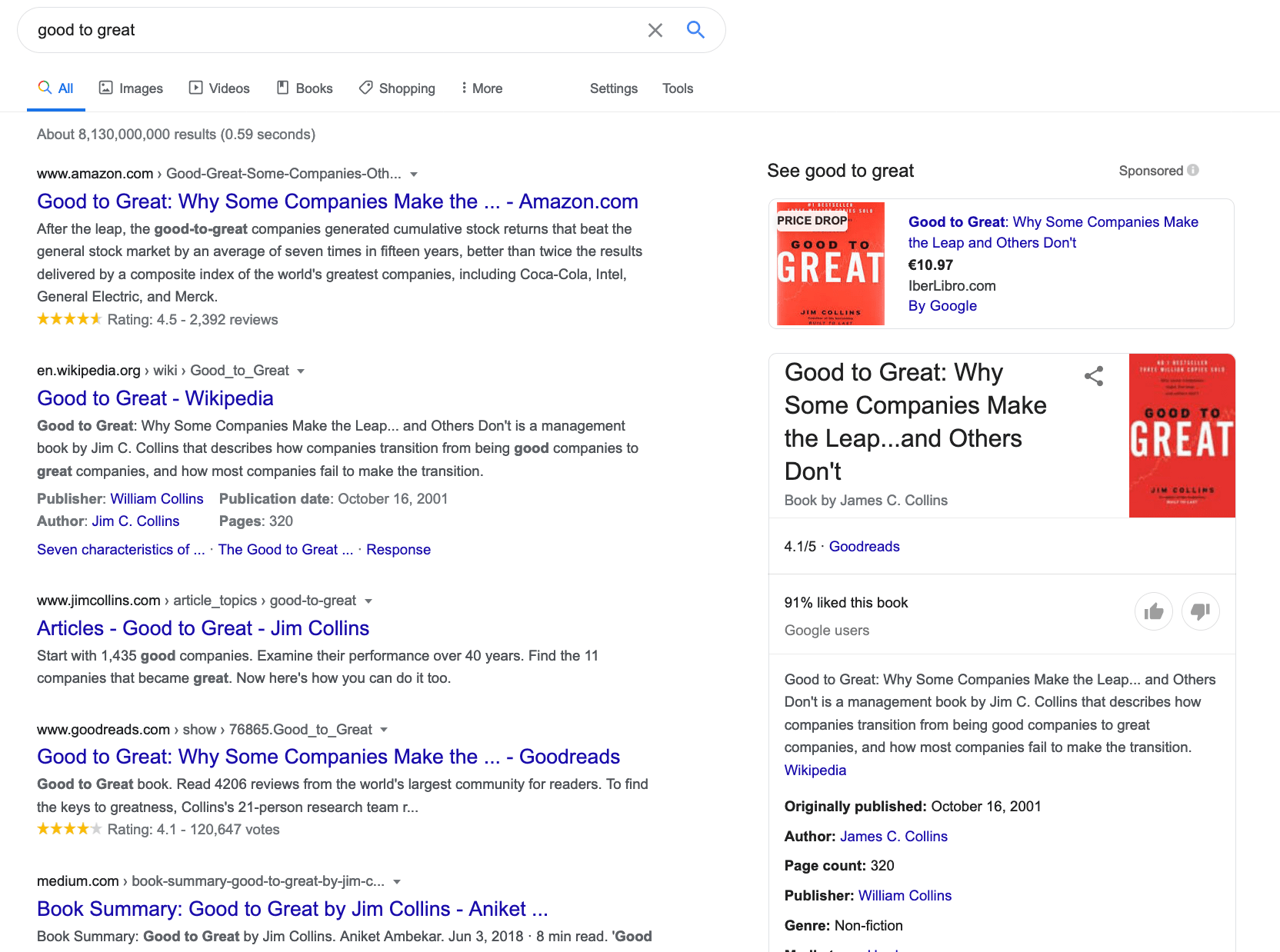Open Articles - Good to Great - Jim Collins
The height and width of the screenshot is (952, 1280).
(203, 628)
